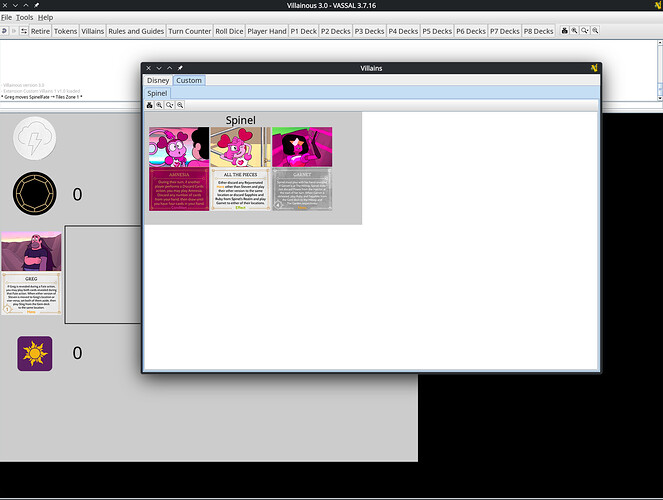Open the P5 Decks window
Image resolution: width=663 pixels, height=500 pixels.
[x=437, y=31]
